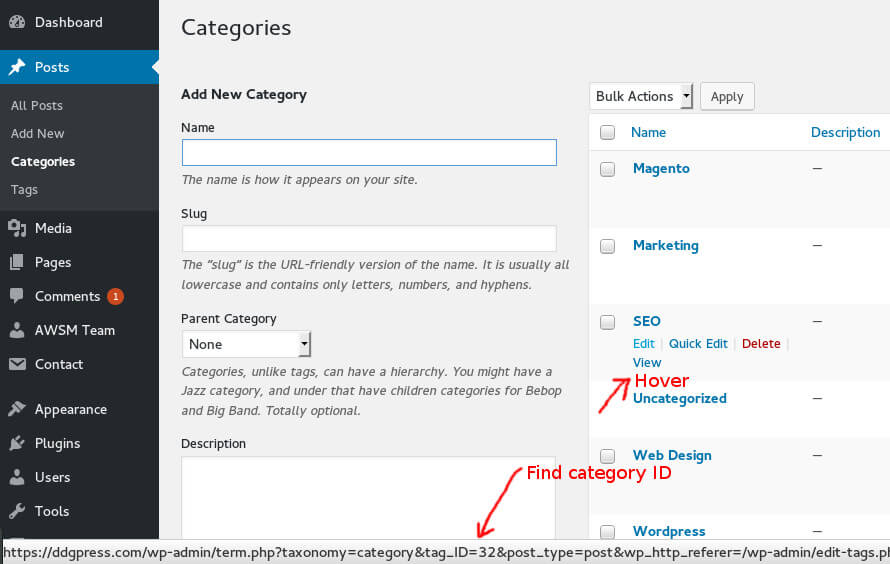The width and height of the screenshot is (890, 564).
Task: Focus the category Name input field
Action: pos(369,153)
